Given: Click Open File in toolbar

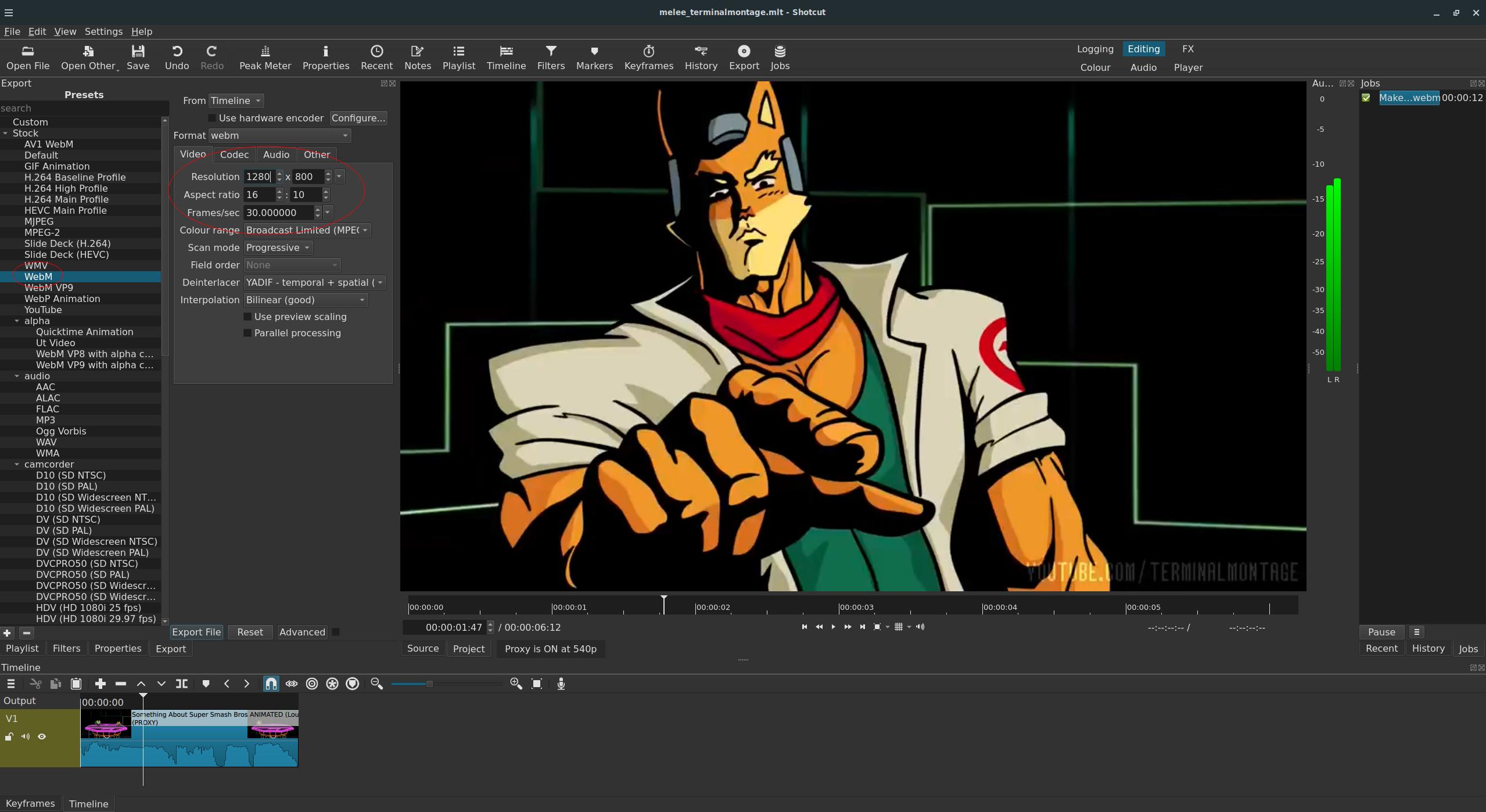Looking at the screenshot, I should (27, 58).
